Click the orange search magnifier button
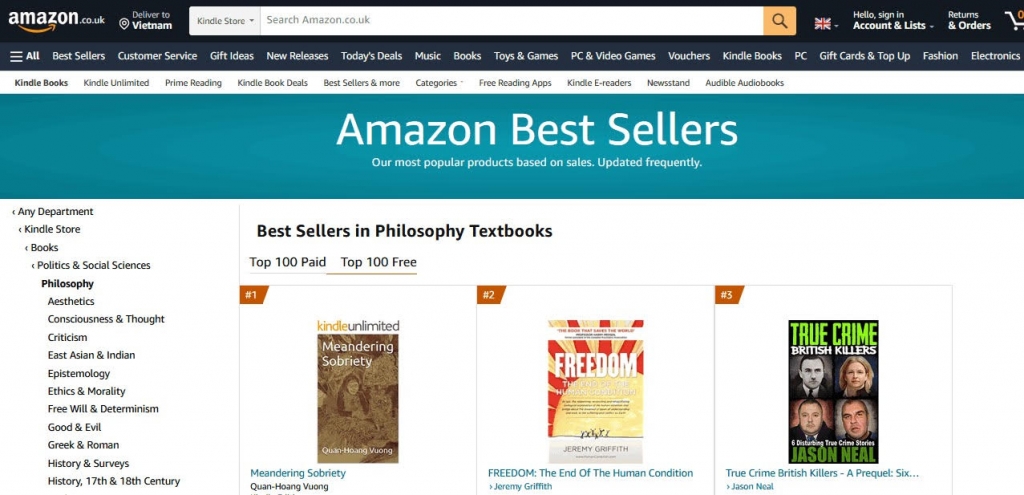Viewport: 1024px width, 495px height. [x=779, y=20]
